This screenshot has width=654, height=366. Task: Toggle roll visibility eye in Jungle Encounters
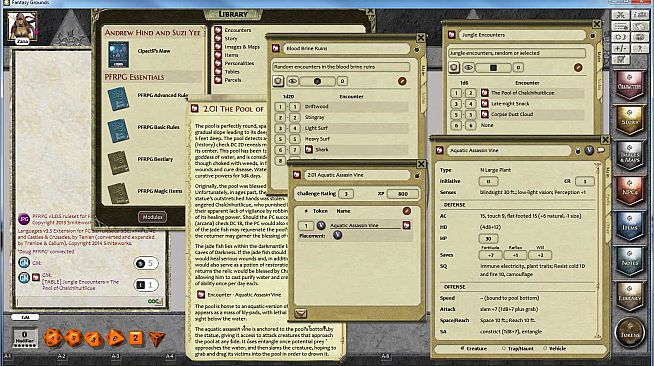click(x=468, y=68)
